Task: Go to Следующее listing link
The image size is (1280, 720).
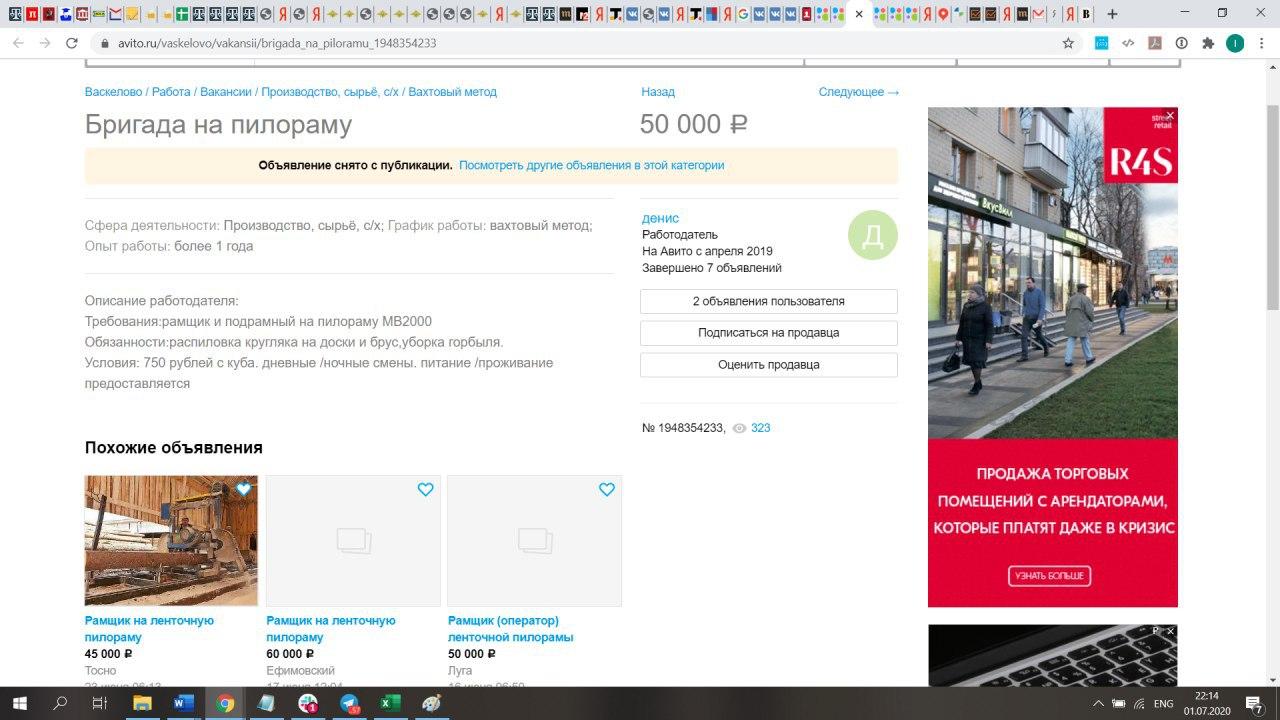Action: 858,92
